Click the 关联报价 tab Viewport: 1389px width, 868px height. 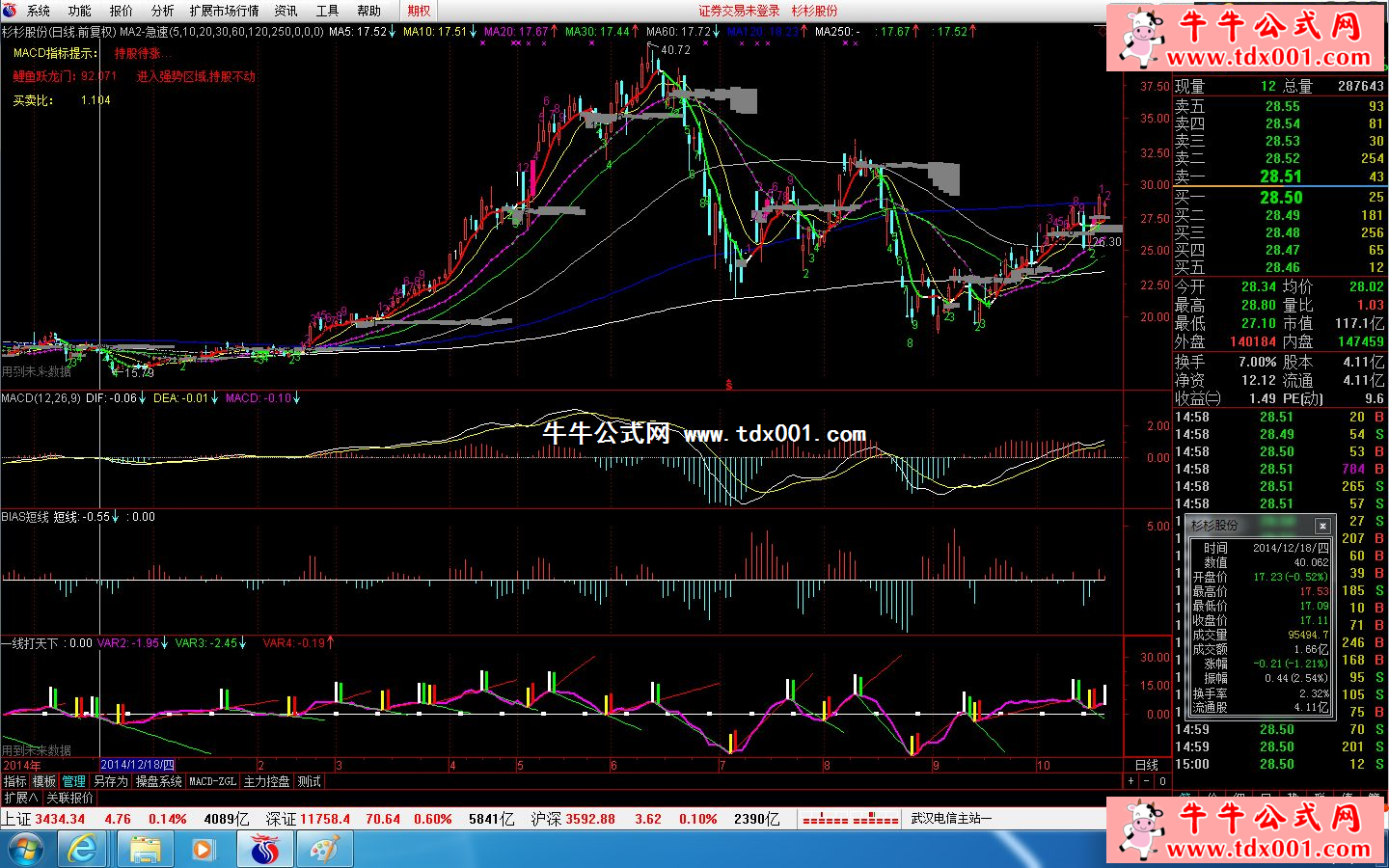[x=70, y=798]
